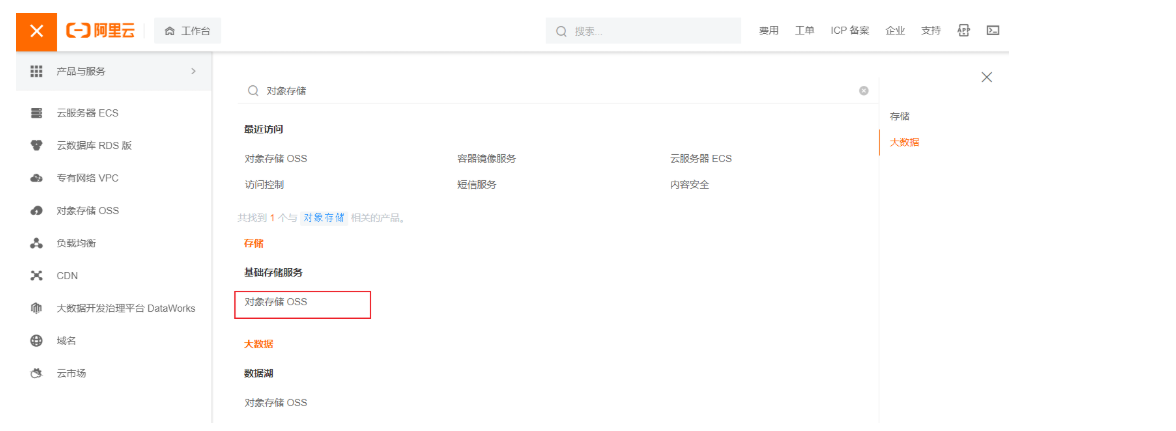Jump to 存储 category on right
This screenshot has width=1176, height=431.
(900, 116)
